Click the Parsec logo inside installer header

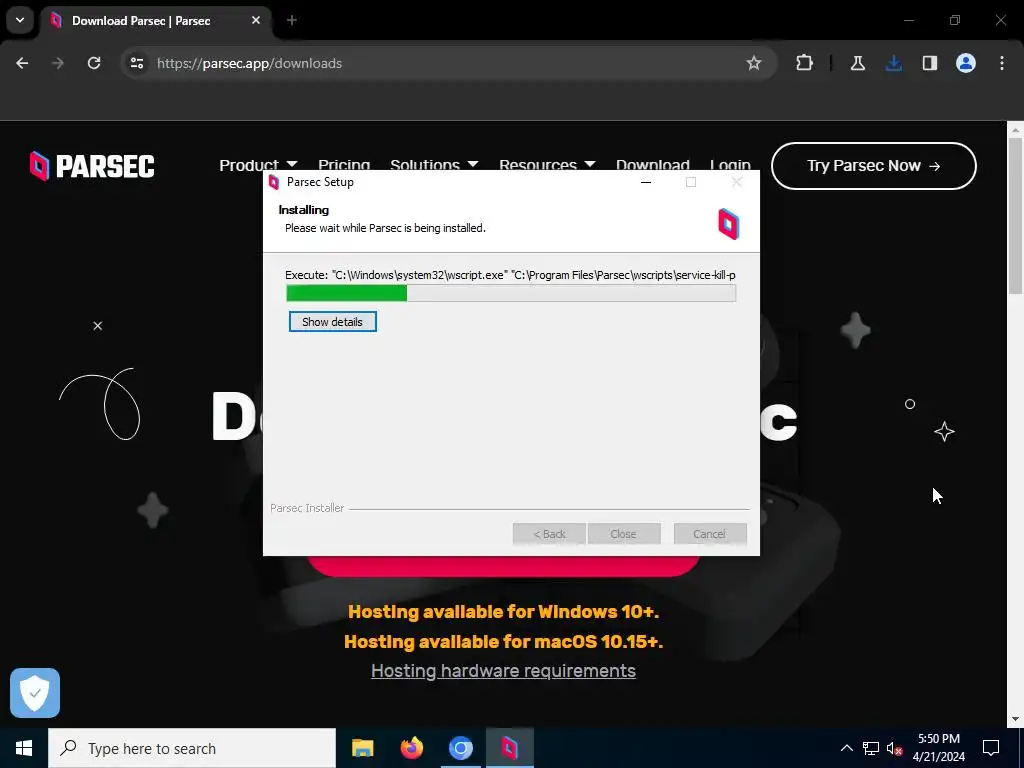click(x=728, y=224)
